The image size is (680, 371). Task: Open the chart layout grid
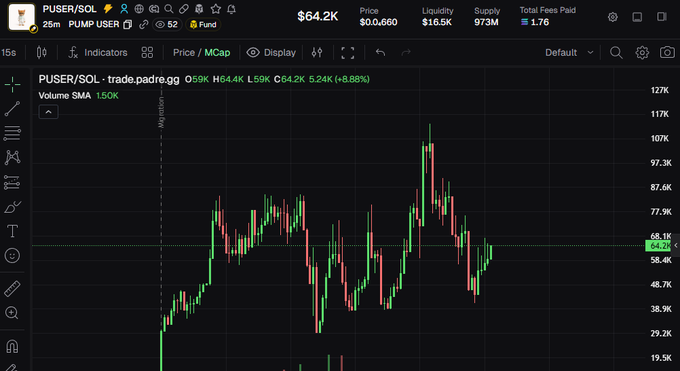(x=147, y=53)
